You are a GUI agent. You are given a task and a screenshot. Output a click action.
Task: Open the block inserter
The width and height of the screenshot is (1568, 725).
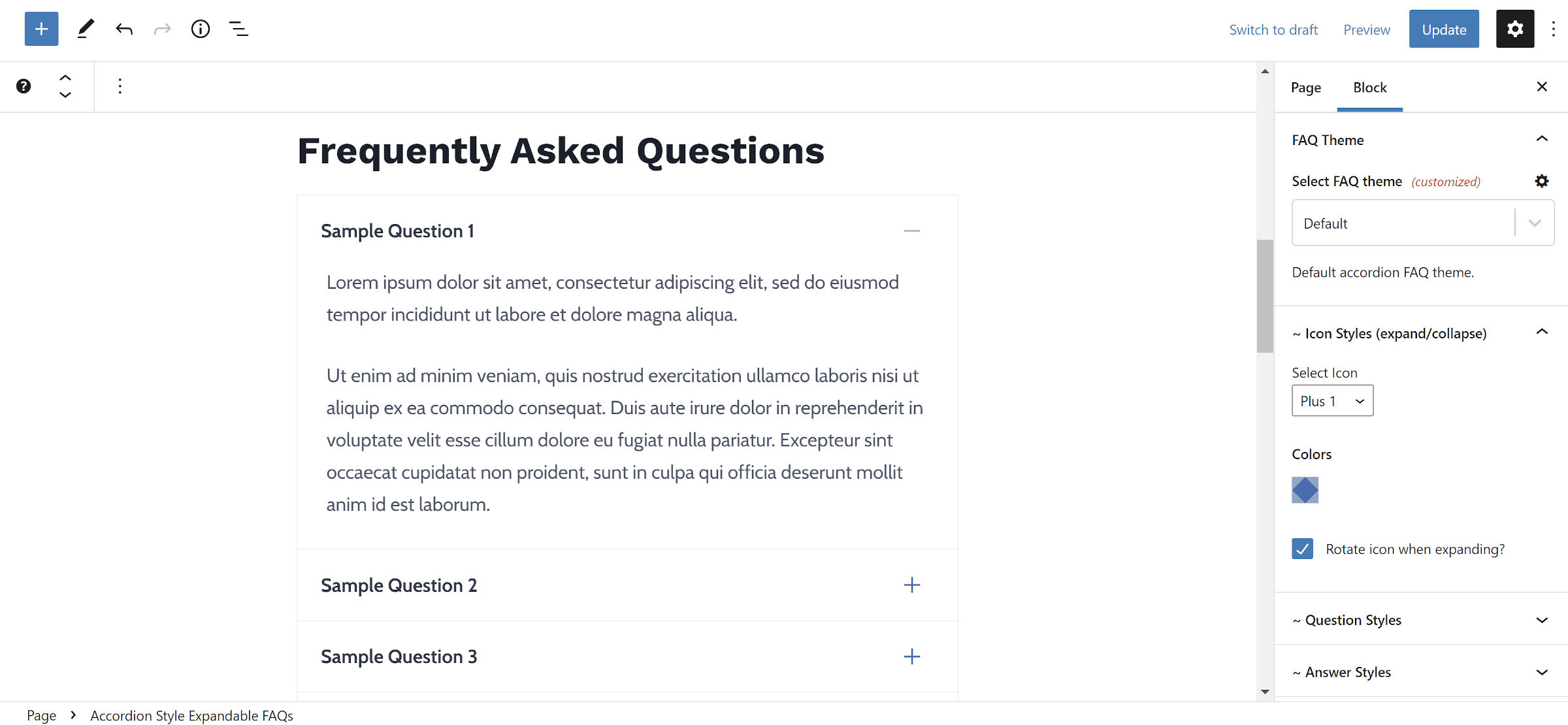tap(41, 29)
